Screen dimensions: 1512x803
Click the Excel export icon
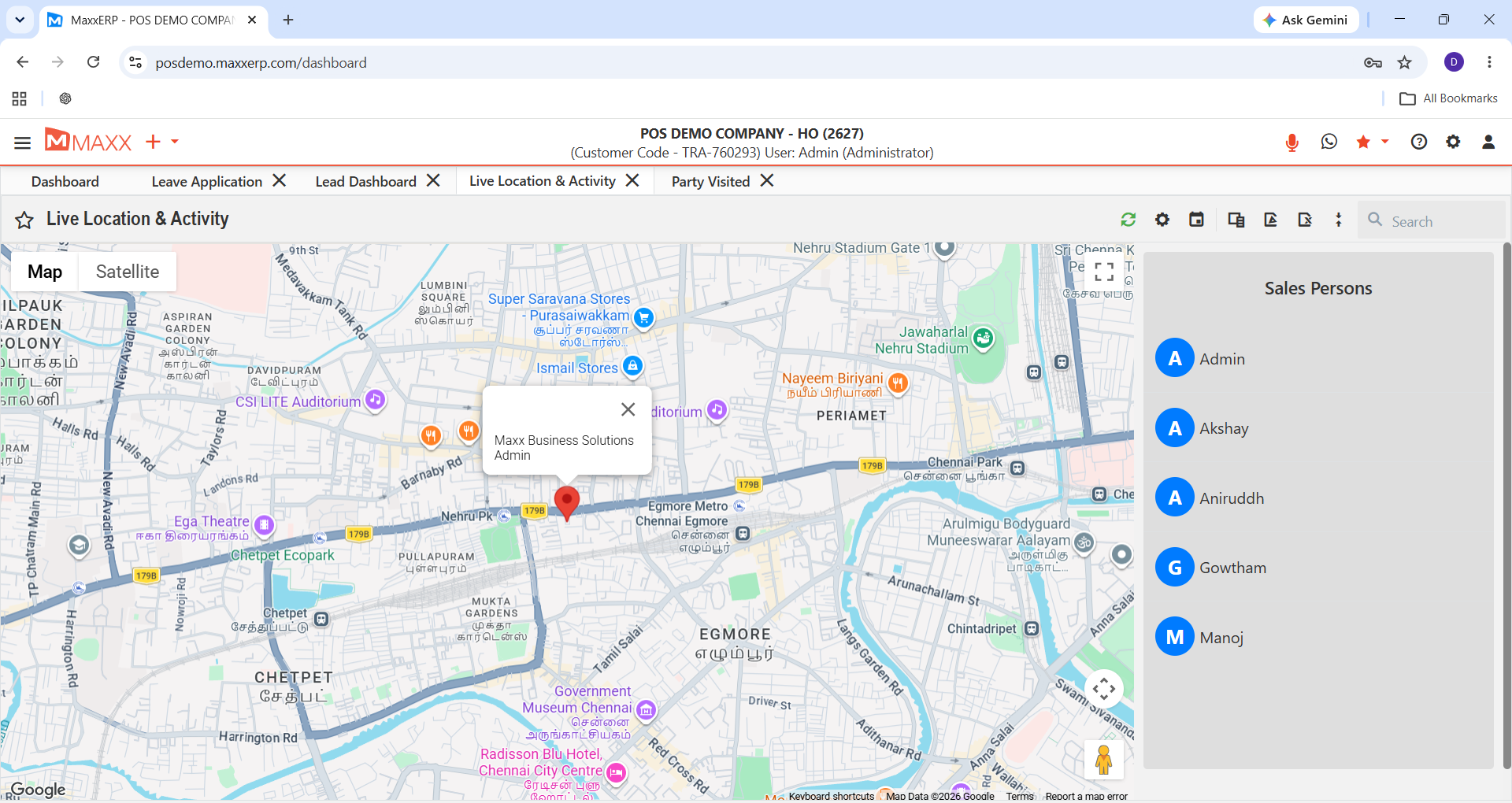click(x=1305, y=220)
